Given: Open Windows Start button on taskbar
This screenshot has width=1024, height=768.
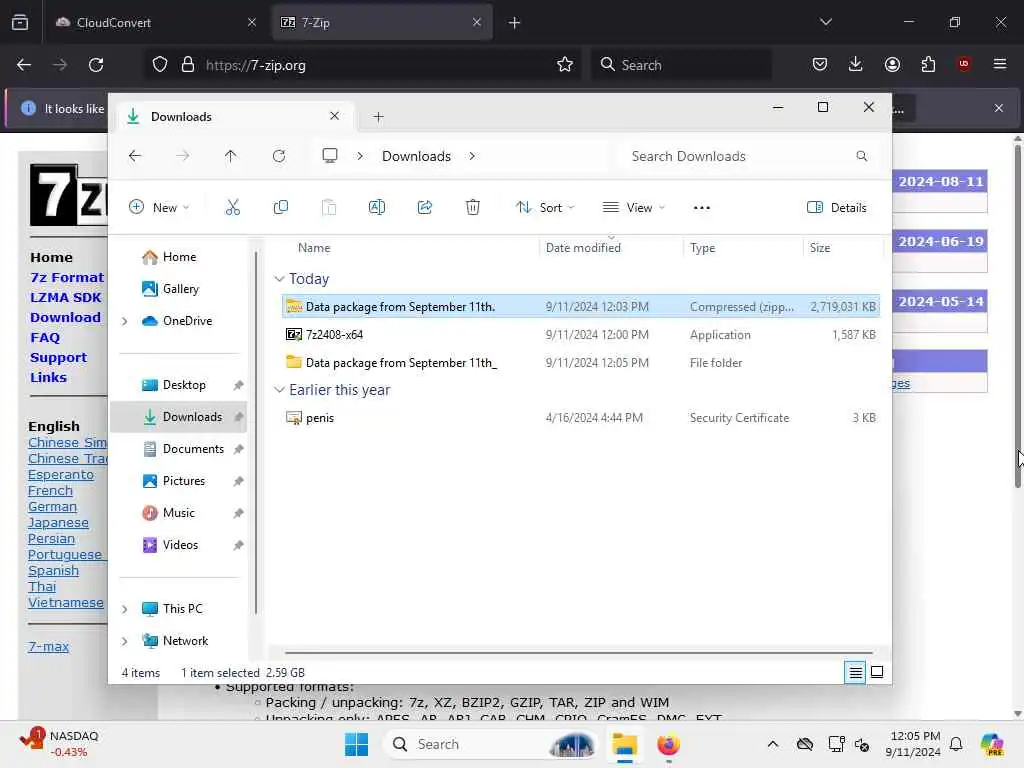Looking at the screenshot, I should tap(357, 744).
